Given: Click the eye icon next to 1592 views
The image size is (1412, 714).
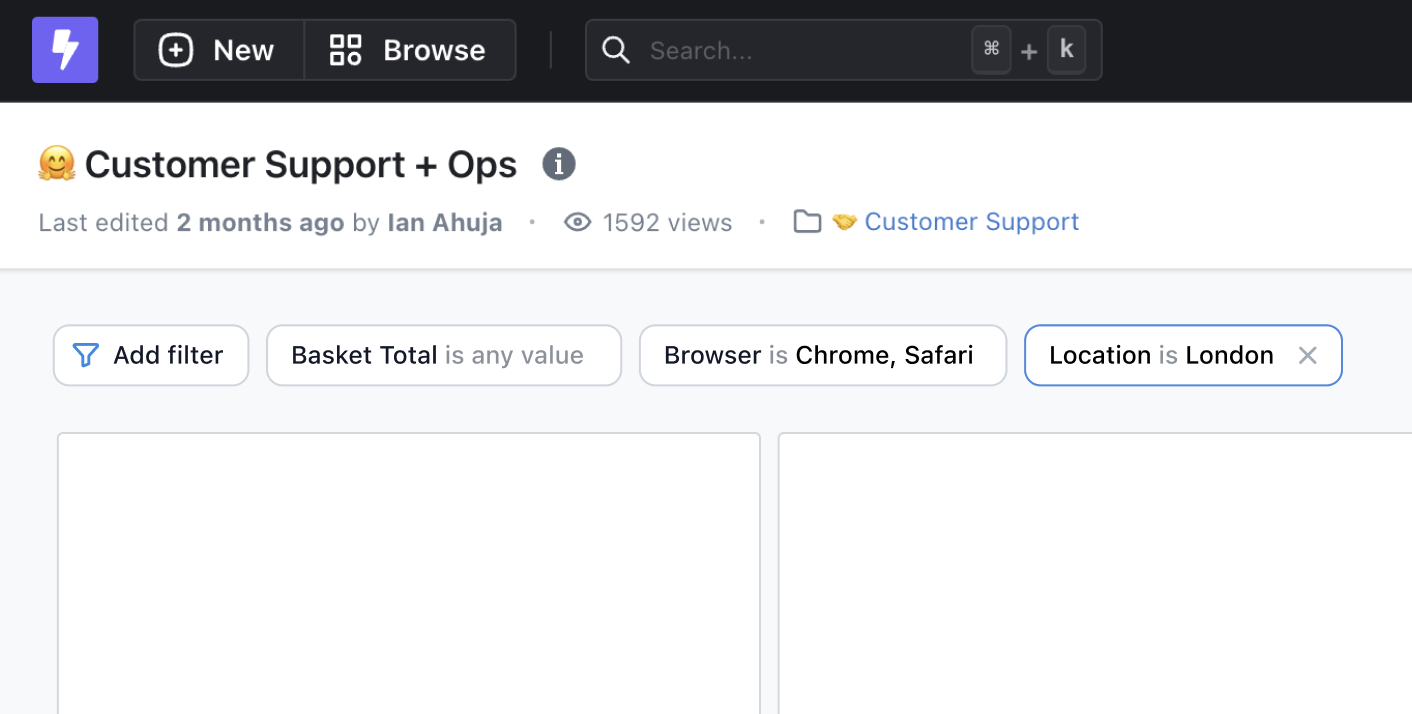Looking at the screenshot, I should click(578, 222).
